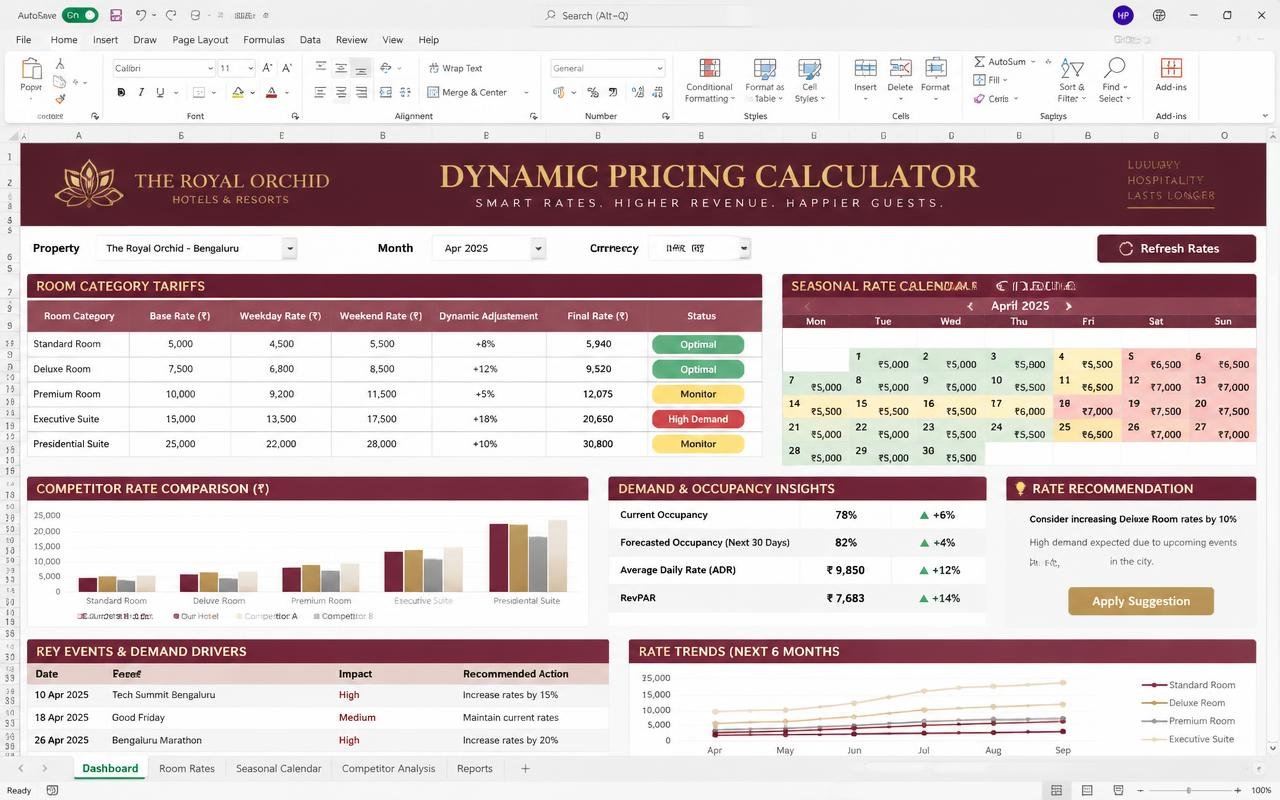Screen dimensions: 1280x800
Task: Add a new sheet with plus button
Action: 525,768
